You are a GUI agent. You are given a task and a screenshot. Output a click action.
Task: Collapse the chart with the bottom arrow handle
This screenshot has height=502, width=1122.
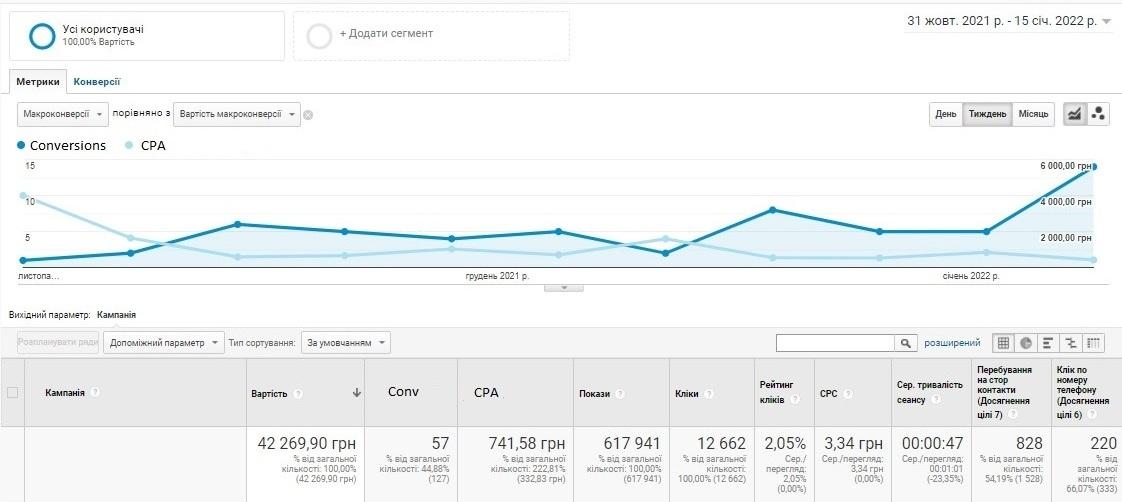click(564, 287)
